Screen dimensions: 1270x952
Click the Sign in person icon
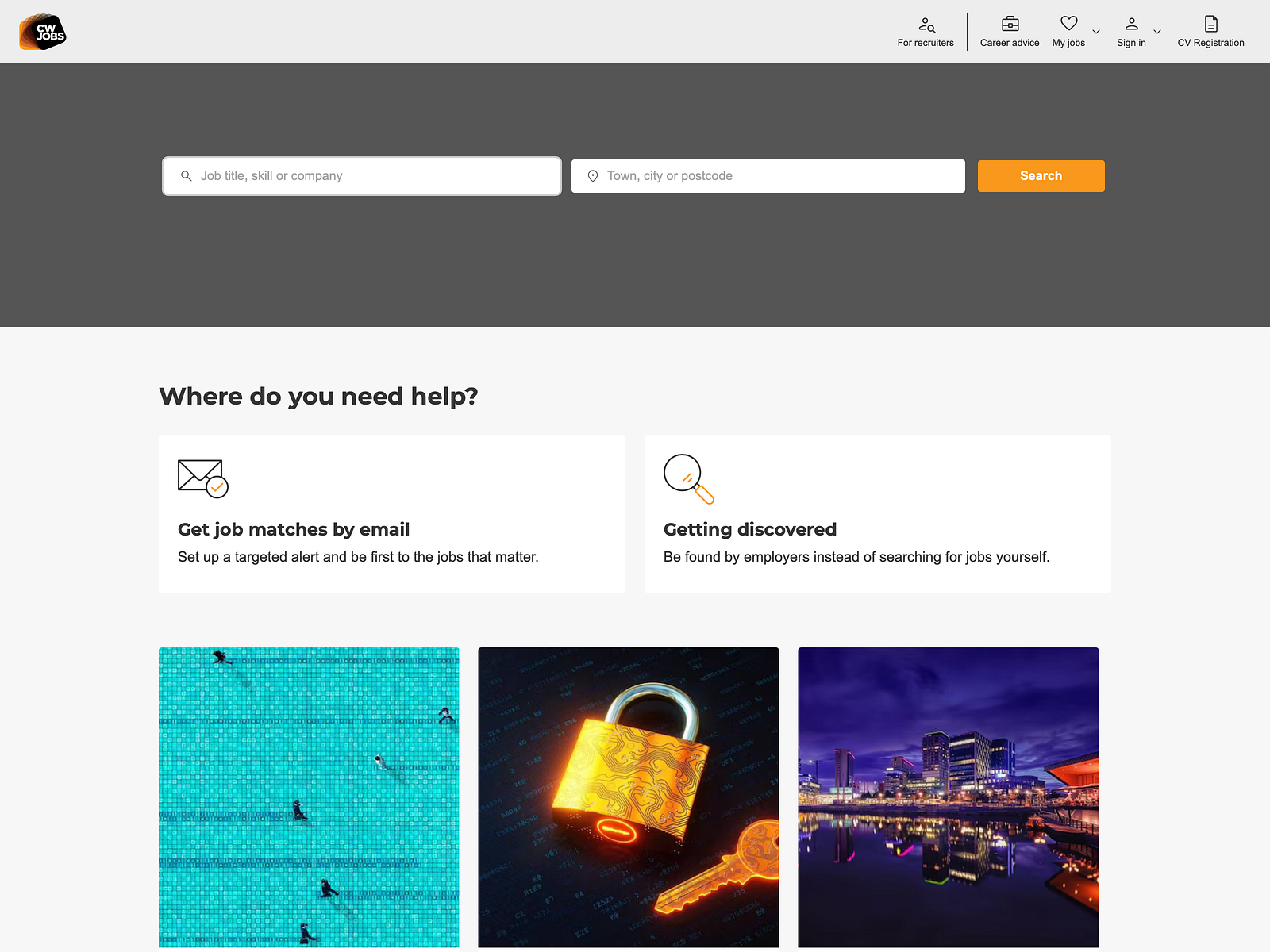click(1131, 23)
